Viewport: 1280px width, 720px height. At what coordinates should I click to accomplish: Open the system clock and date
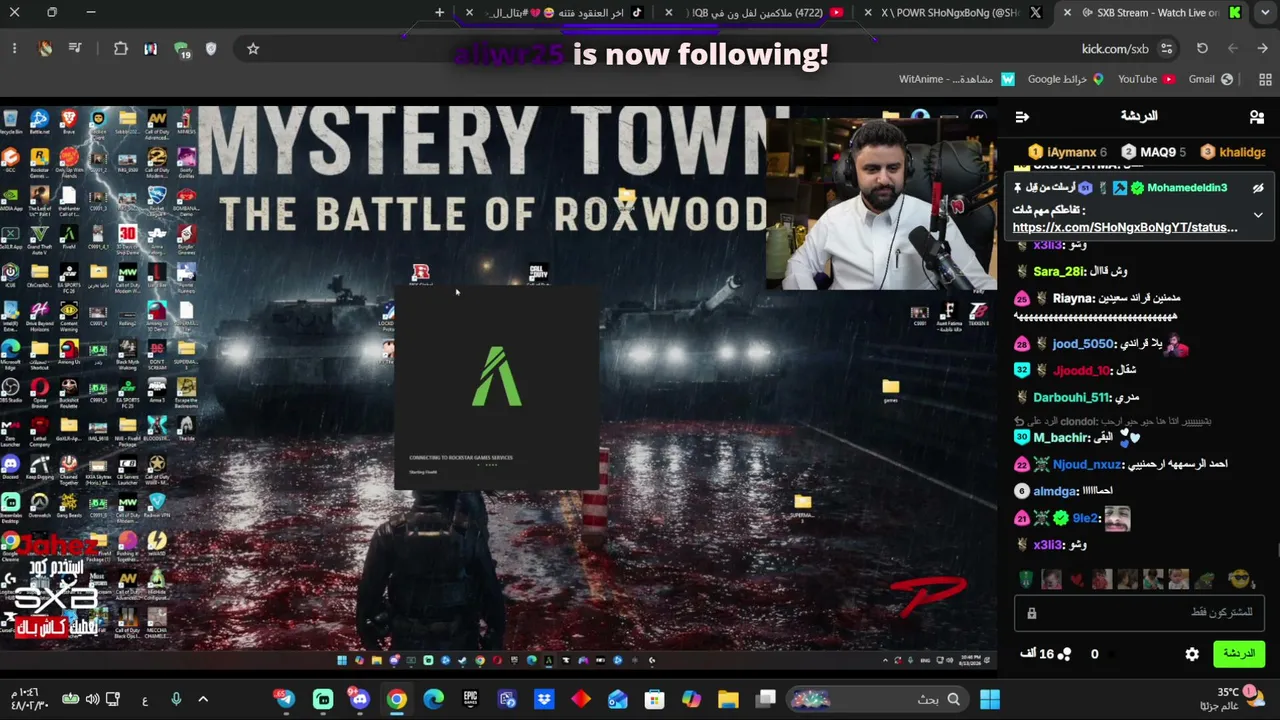pos(30,700)
